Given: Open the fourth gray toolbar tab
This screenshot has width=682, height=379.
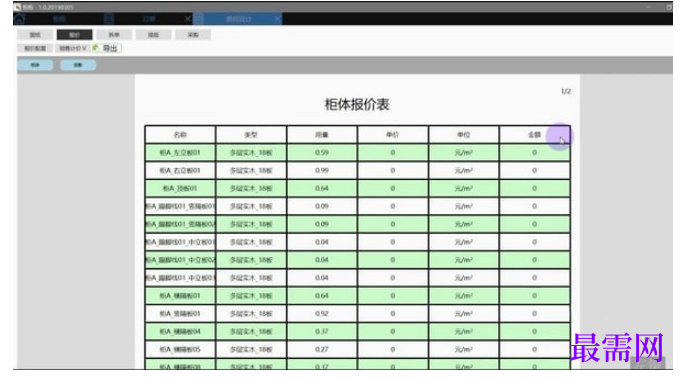Looking at the screenshot, I should [154, 35].
